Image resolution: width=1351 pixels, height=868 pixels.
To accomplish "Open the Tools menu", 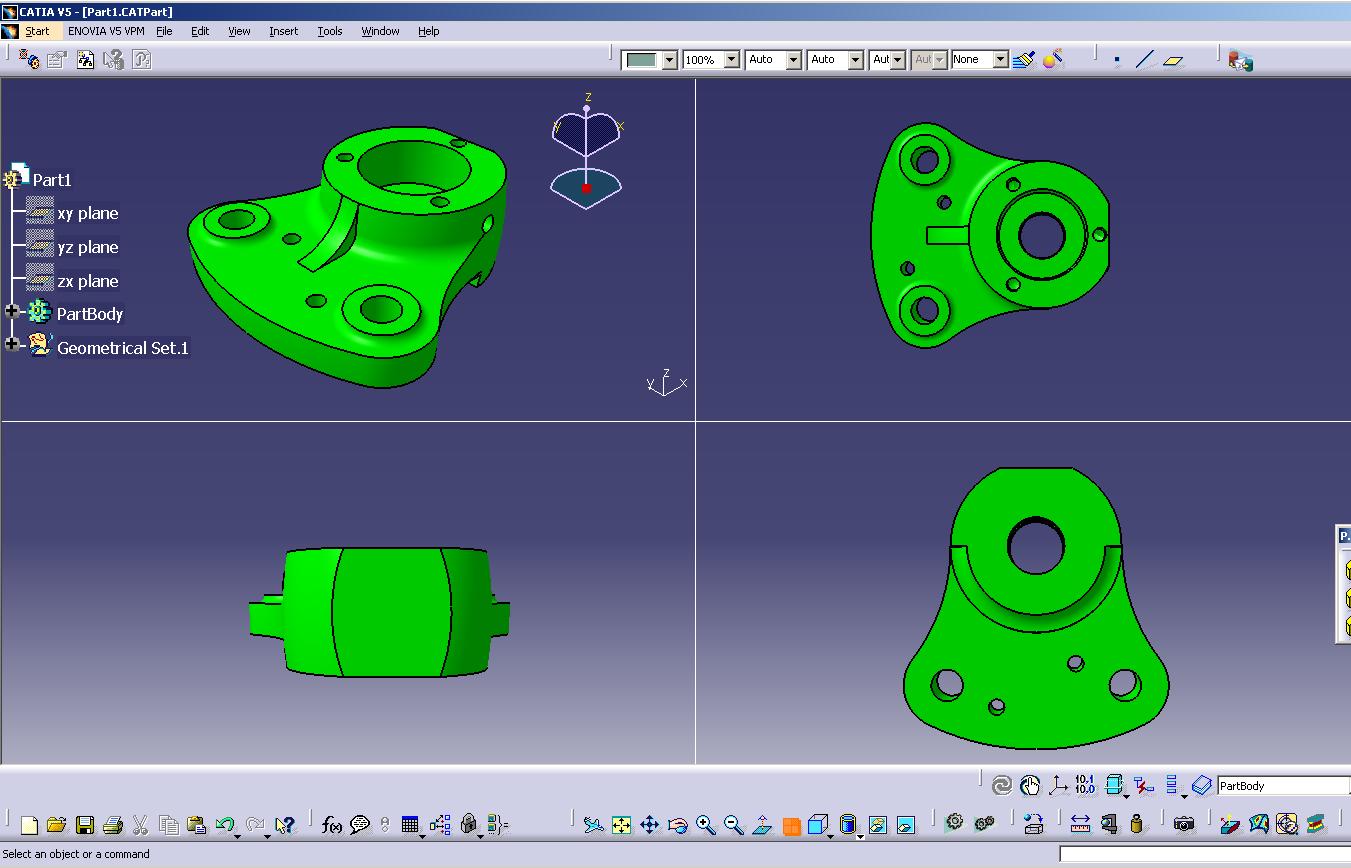I will click(329, 31).
